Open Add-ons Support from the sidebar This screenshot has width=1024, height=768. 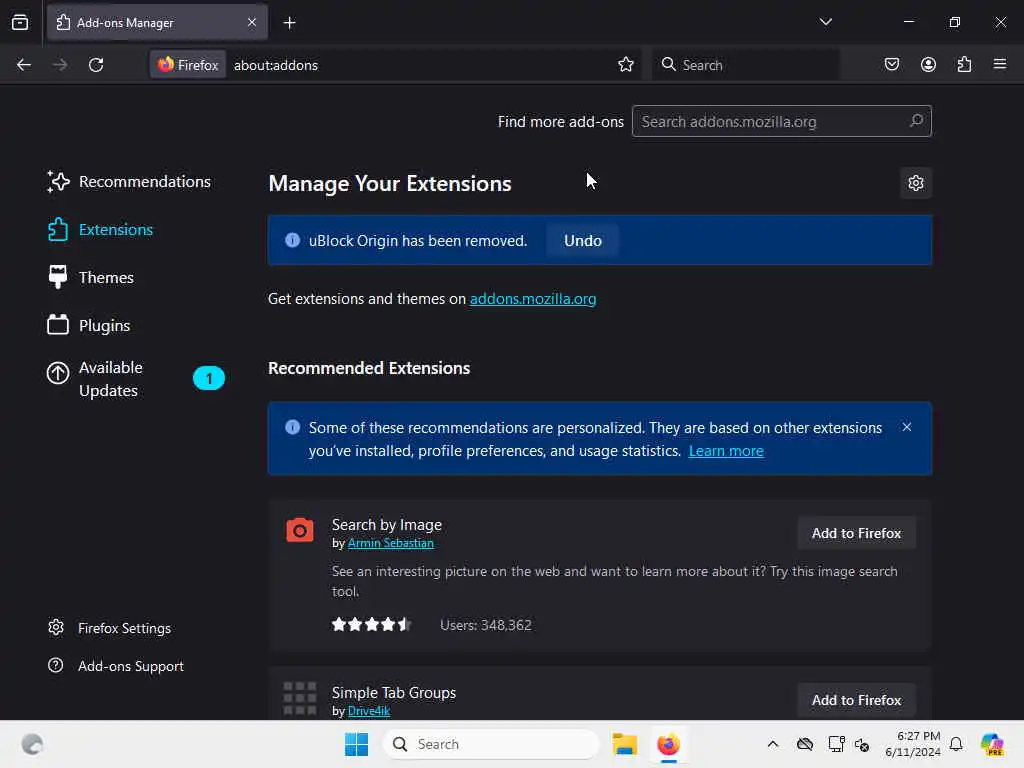116,666
